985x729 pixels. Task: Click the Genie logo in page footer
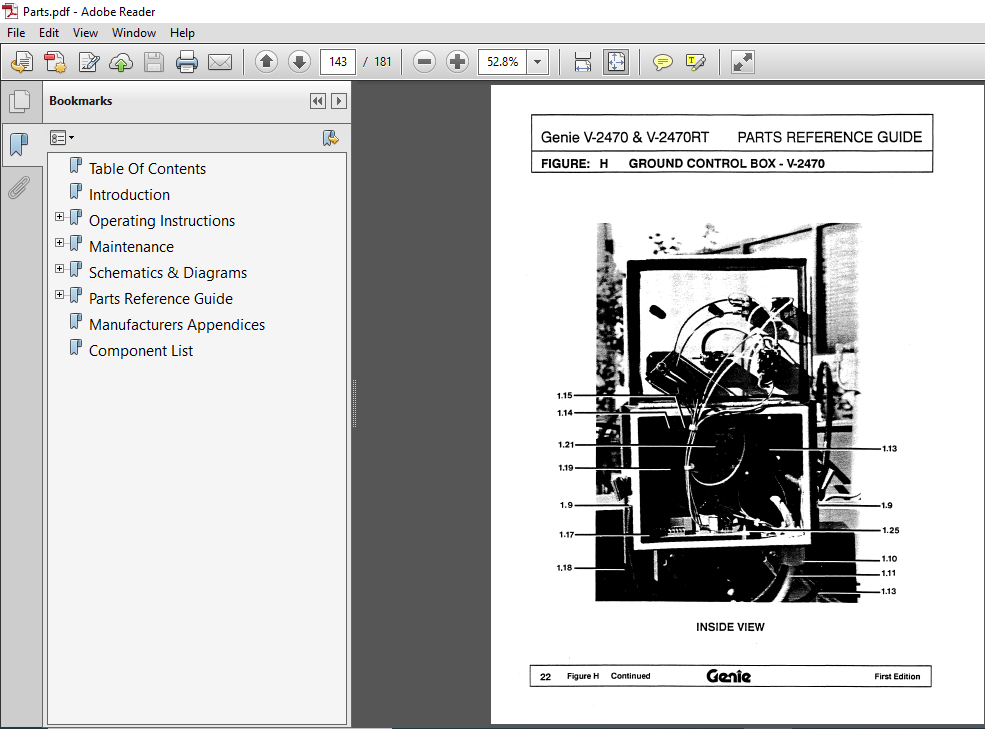coord(729,676)
